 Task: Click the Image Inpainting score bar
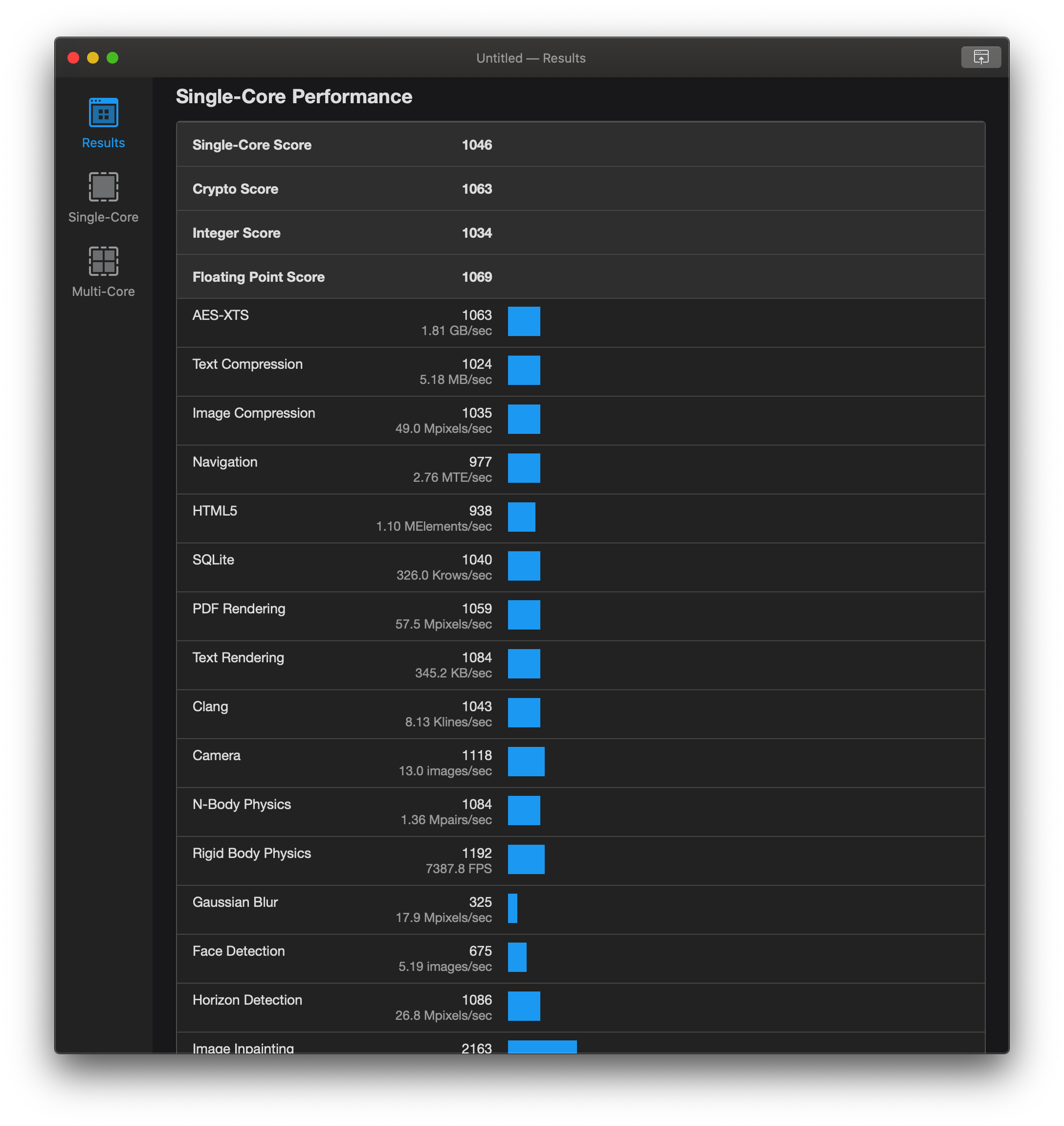(542, 1047)
